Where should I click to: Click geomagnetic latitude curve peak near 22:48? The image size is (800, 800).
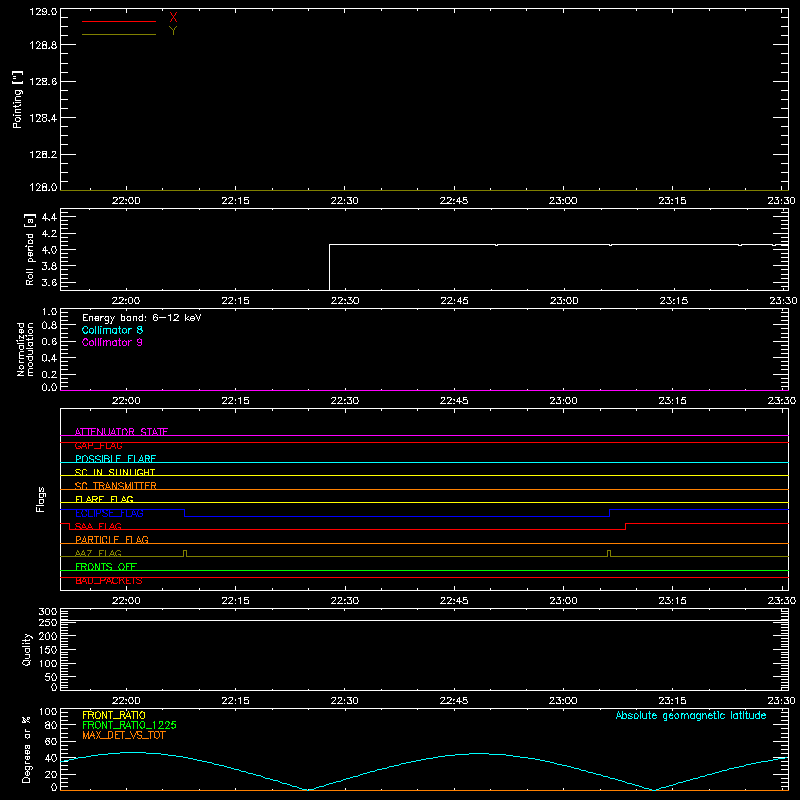(478, 753)
